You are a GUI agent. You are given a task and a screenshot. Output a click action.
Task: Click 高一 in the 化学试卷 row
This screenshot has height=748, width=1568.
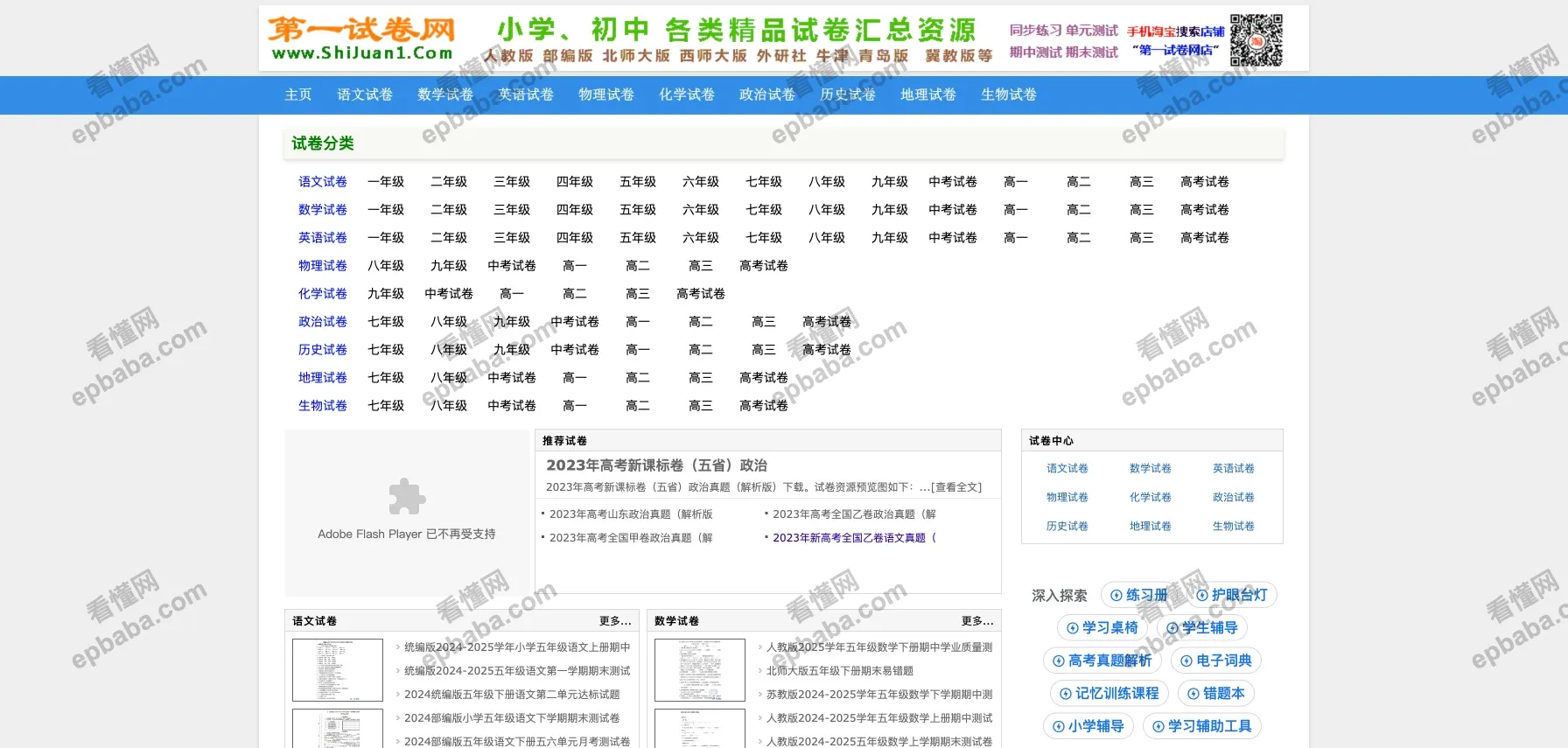[x=512, y=294]
